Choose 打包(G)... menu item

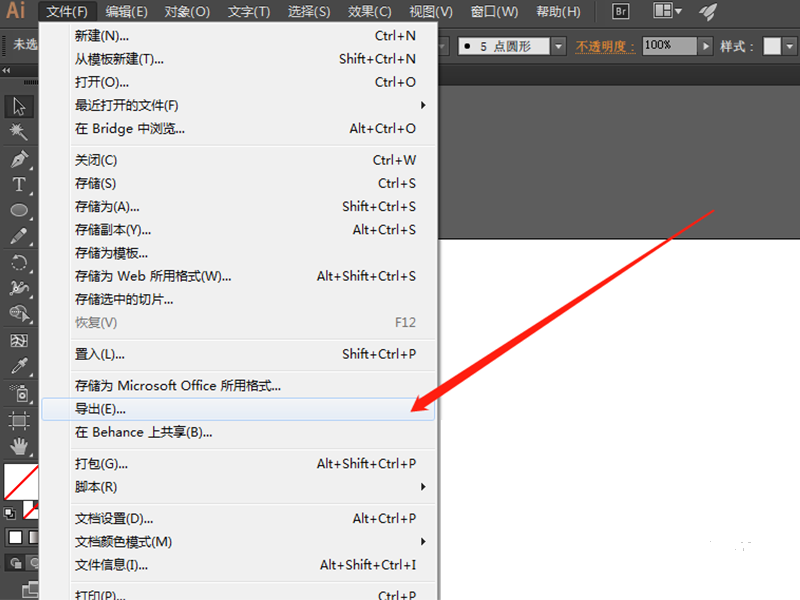pyautogui.click(x=238, y=464)
